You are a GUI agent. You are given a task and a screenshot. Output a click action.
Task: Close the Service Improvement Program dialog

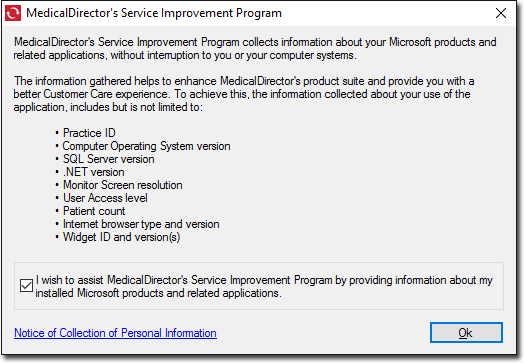[x=501, y=13]
